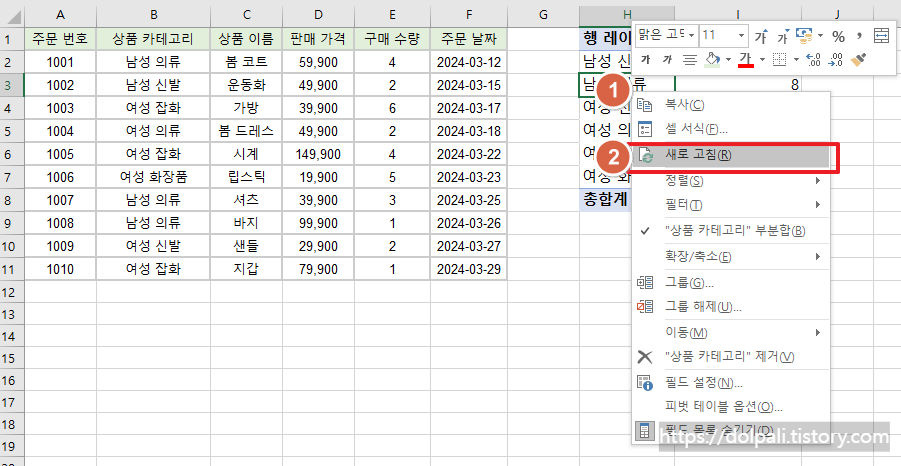Click "상품 카테고리" 제거(V) menu item

731,356
